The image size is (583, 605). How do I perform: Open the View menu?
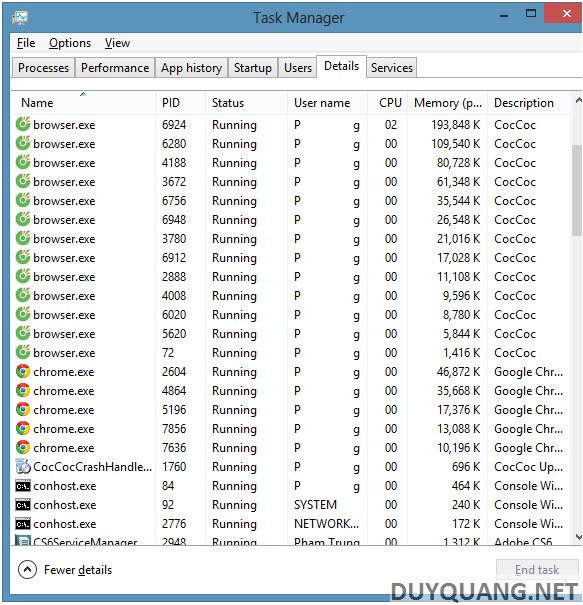point(117,43)
